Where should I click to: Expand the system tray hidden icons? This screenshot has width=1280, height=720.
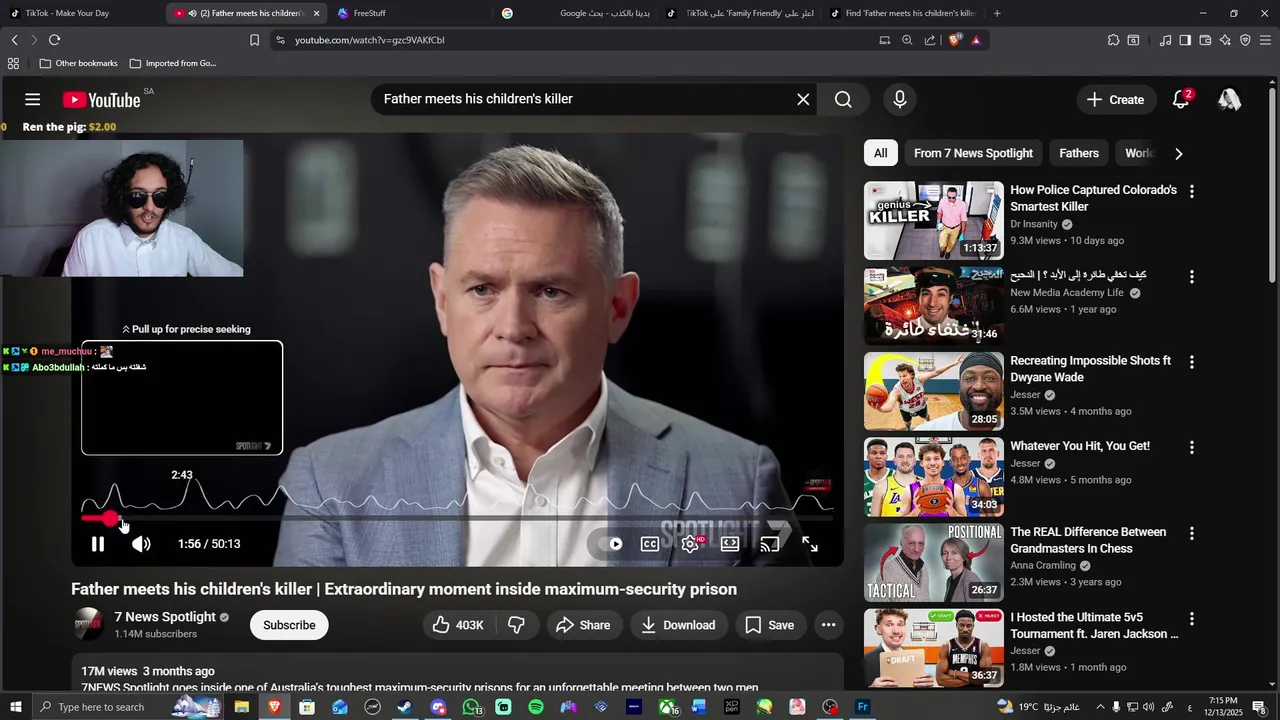coord(1100,707)
